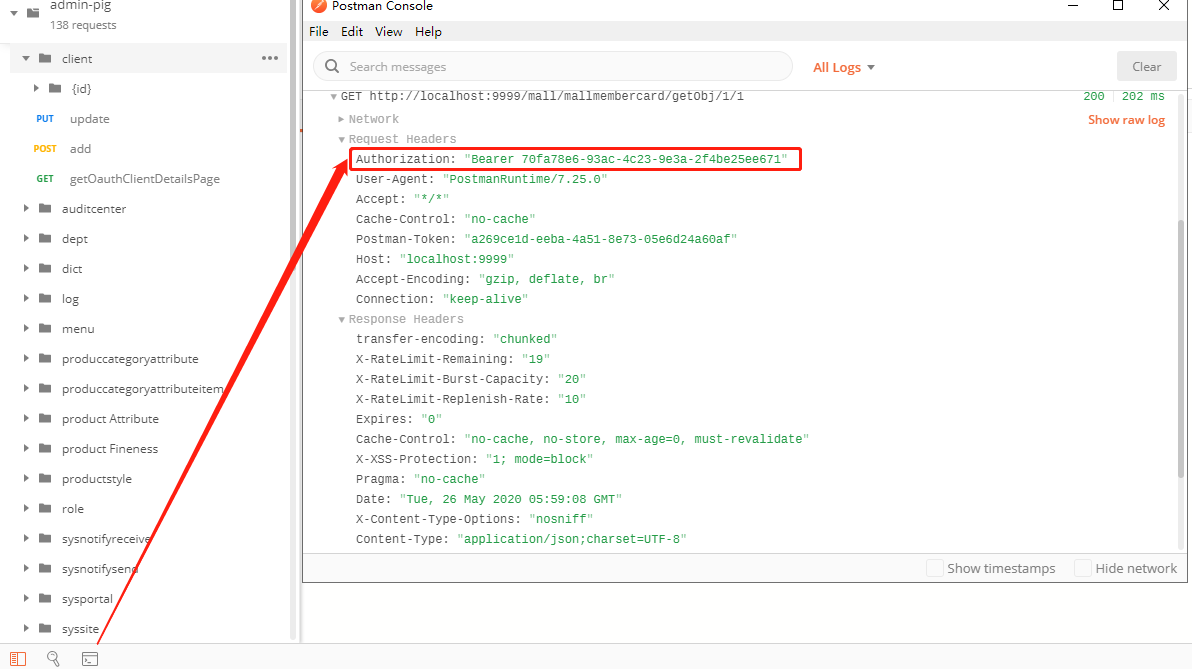Click the search magnifier icon in console
Screen dimensions: 1192x669
[331, 67]
